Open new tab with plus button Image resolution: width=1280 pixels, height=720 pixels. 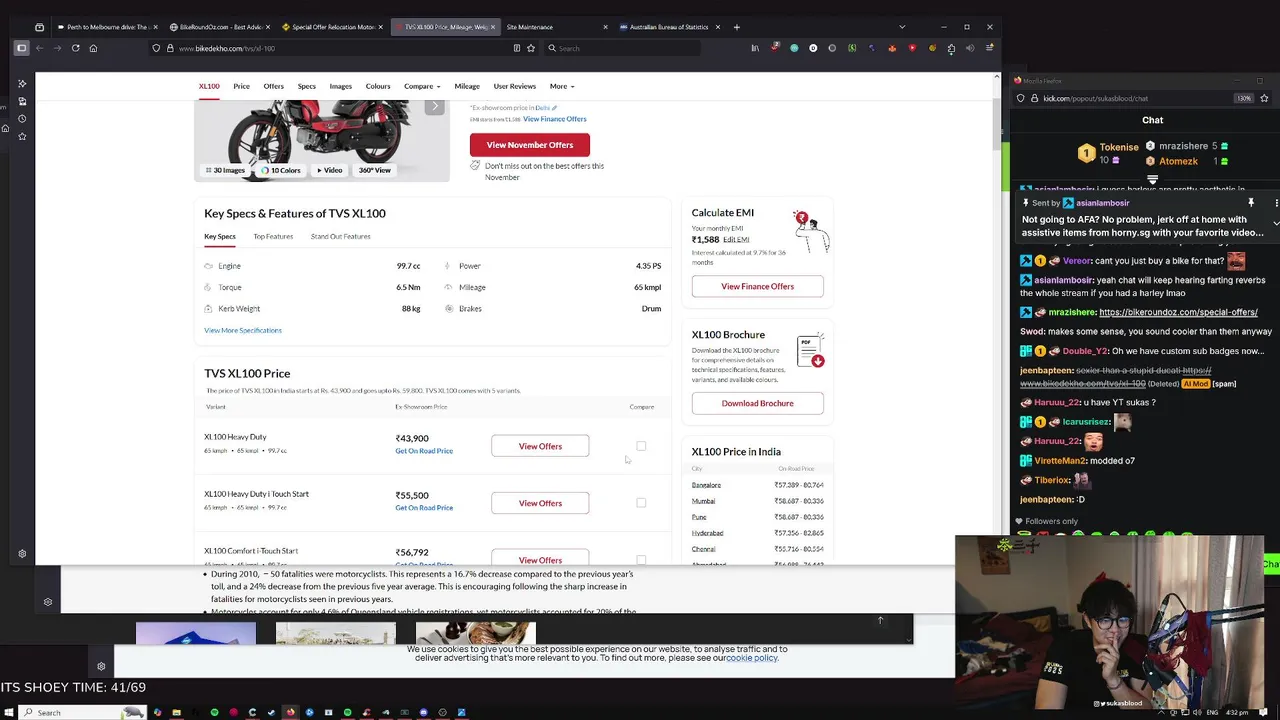(x=737, y=27)
